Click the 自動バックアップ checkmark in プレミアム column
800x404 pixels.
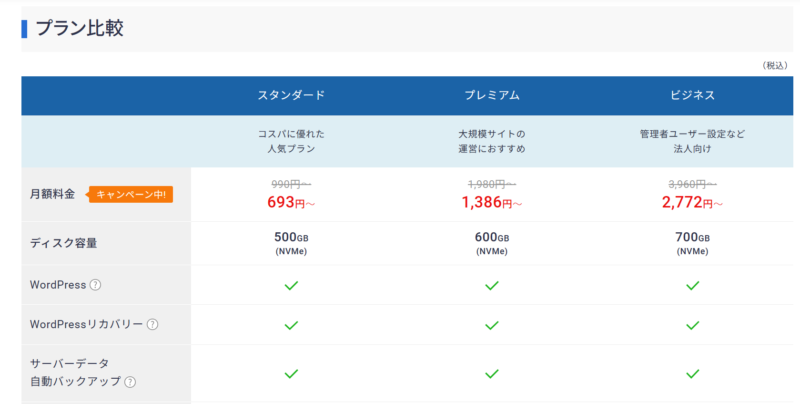(491, 373)
